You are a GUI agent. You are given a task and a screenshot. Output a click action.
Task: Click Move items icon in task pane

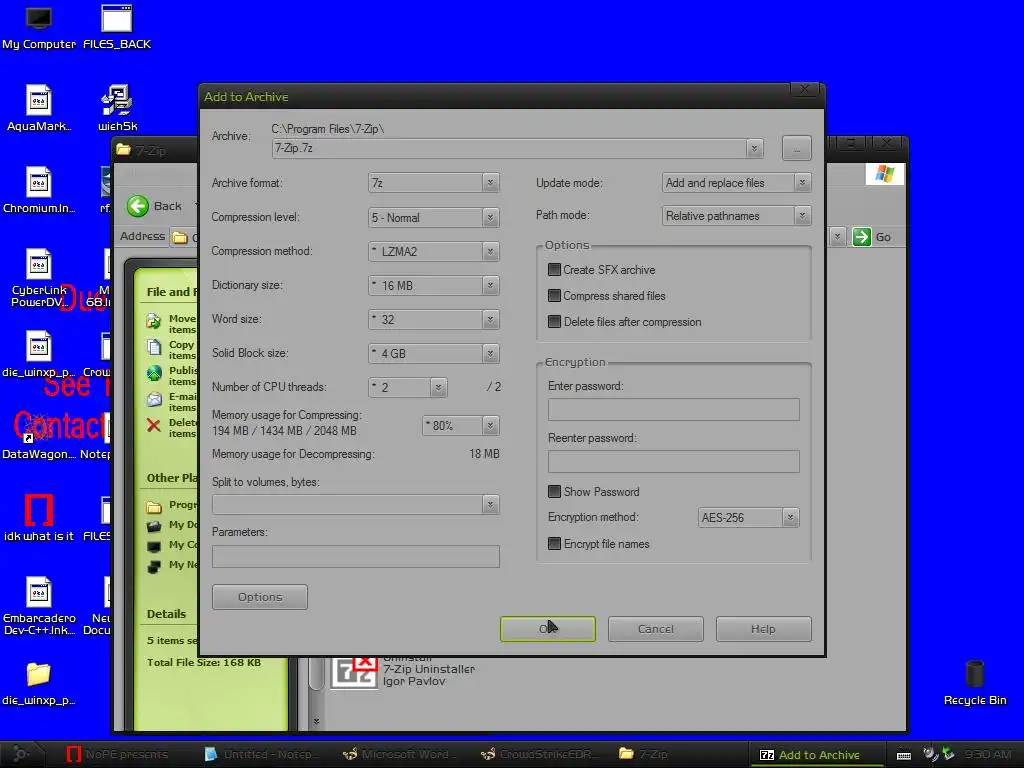pyautogui.click(x=153, y=321)
